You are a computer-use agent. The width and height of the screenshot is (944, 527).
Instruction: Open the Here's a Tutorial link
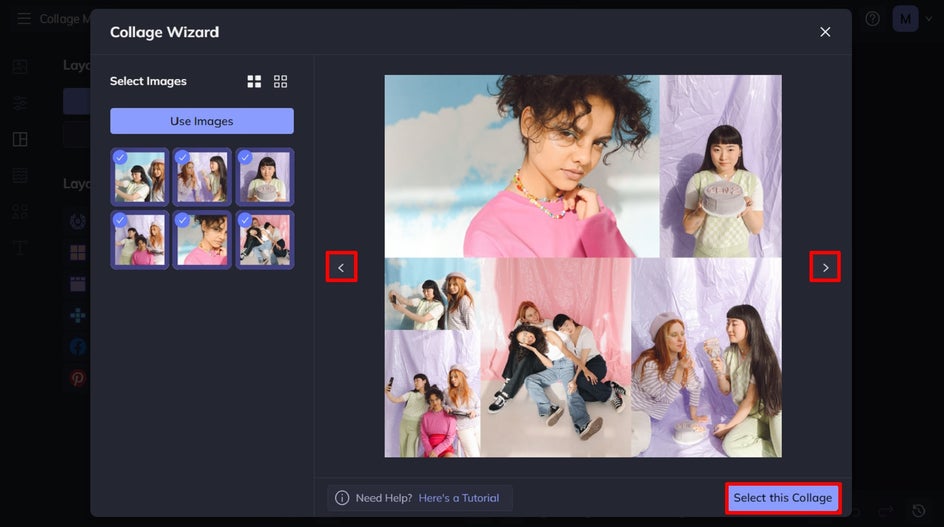(x=459, y=498)
